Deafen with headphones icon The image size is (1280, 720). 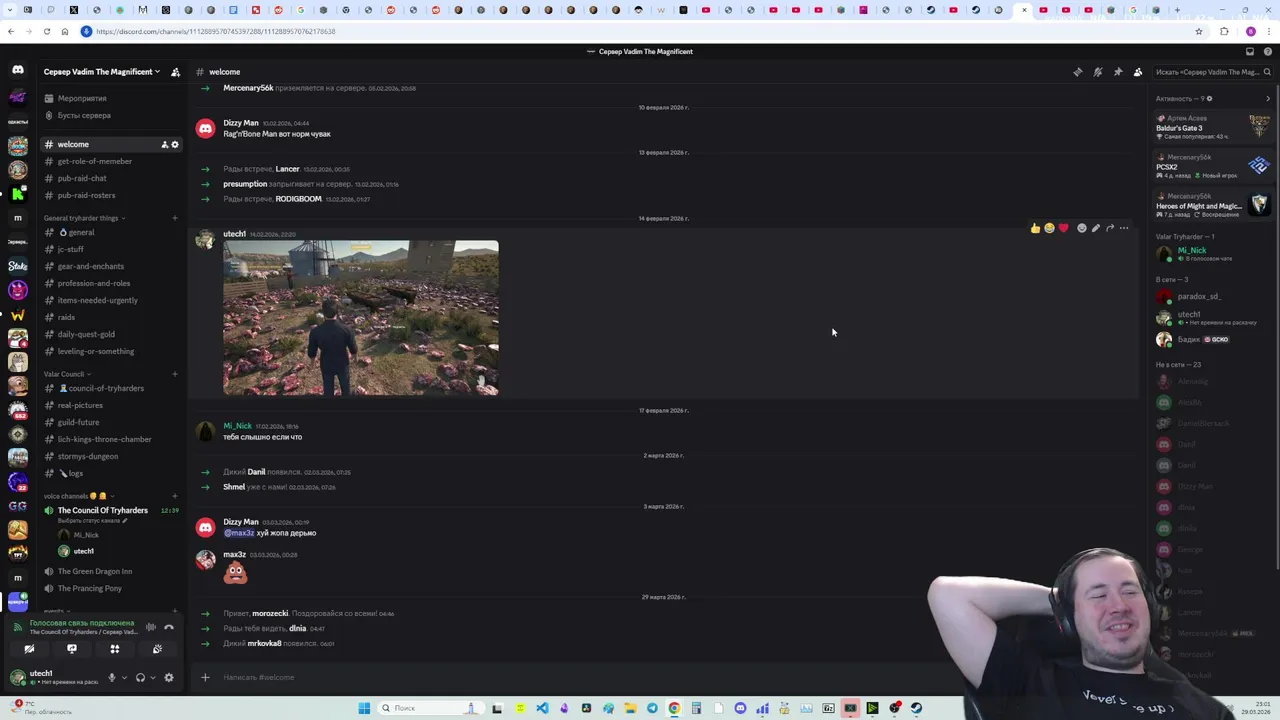point(140,677)
